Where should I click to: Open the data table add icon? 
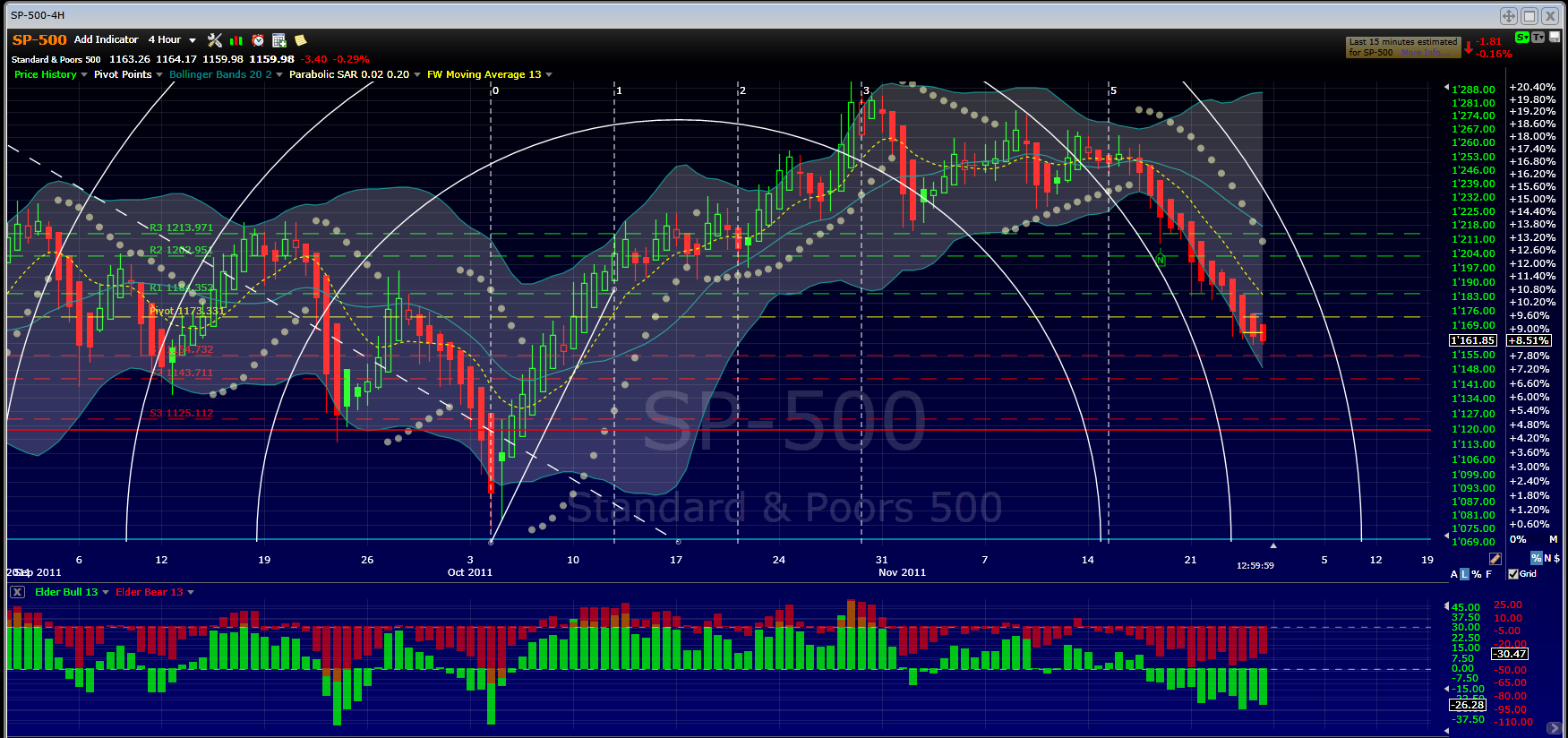pyautogui.click(x=279, y=40)
